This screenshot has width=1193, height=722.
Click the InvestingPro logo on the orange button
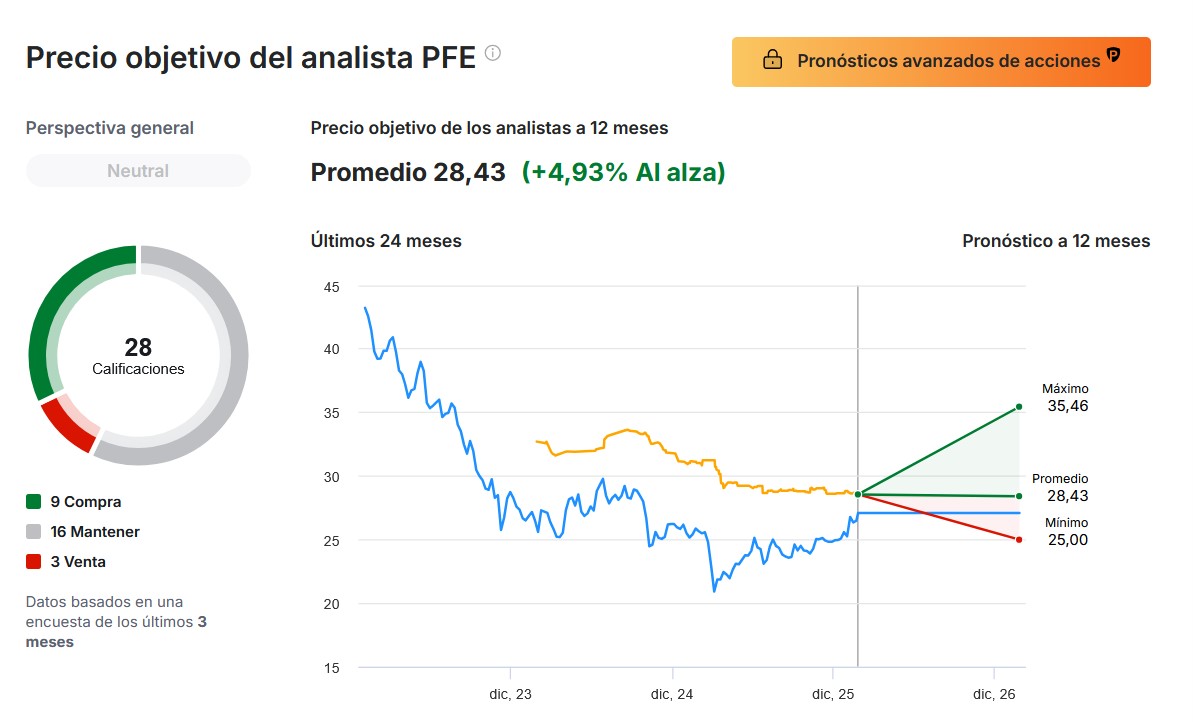click(x=1113, y=55)
